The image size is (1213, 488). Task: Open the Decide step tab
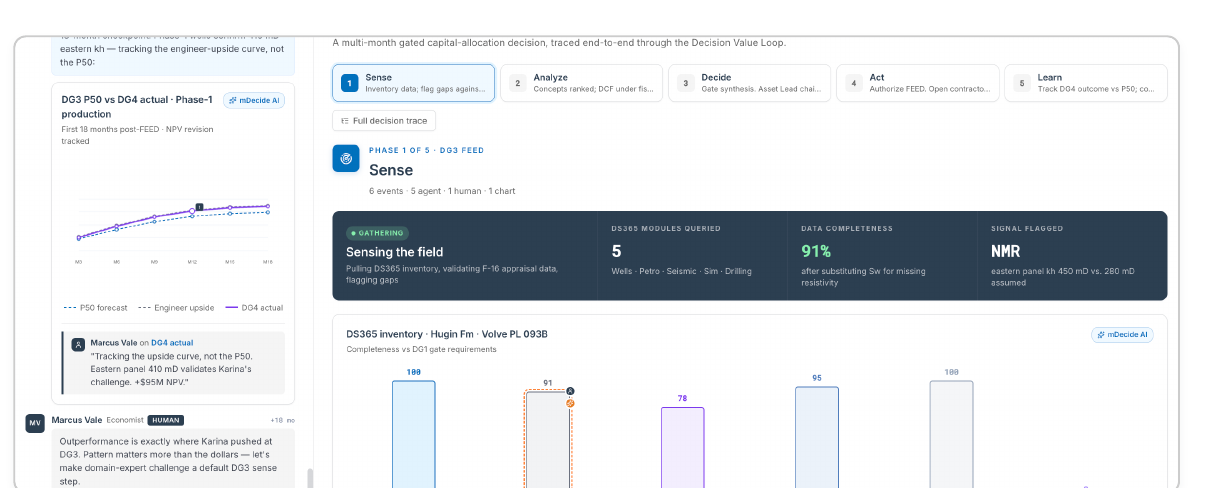click(x=749, y=83)
